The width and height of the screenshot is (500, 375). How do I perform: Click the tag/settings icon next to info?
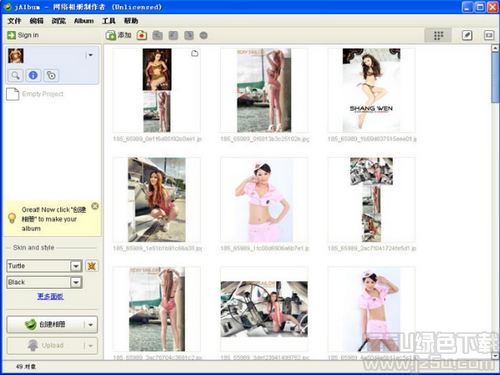(x=51, y=75)
